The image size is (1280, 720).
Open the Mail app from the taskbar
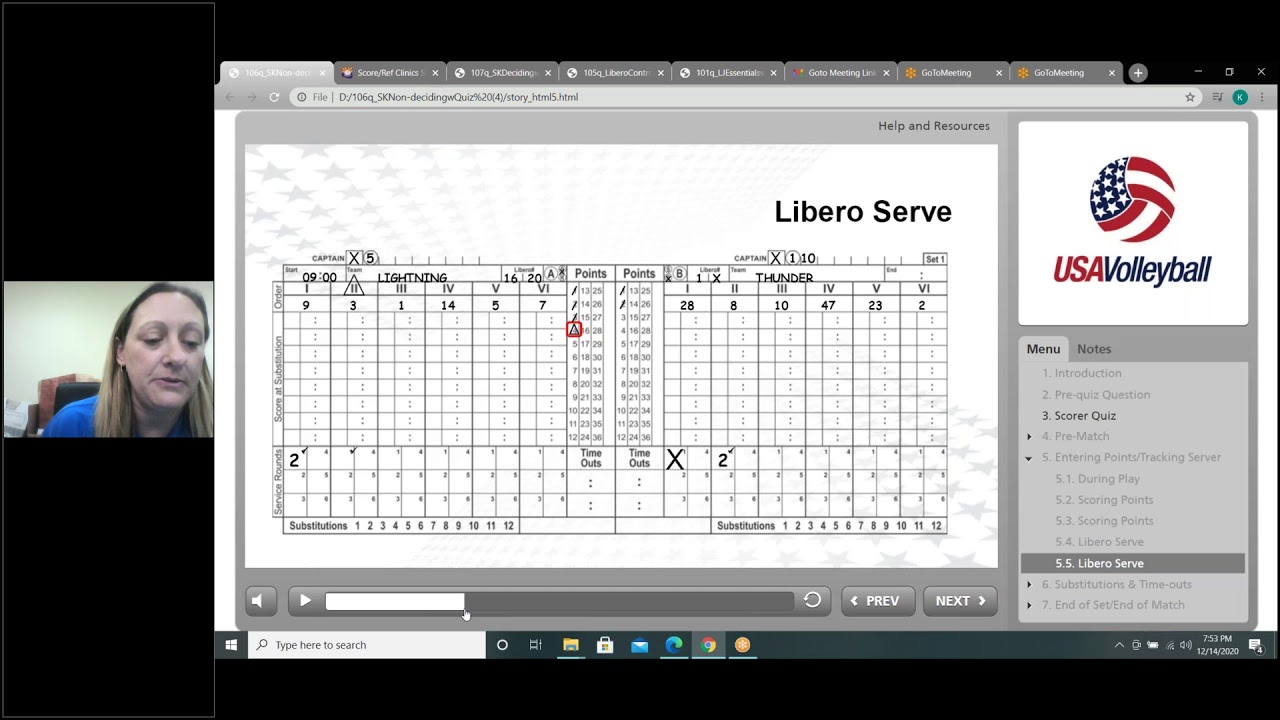(x=639, y=645)
